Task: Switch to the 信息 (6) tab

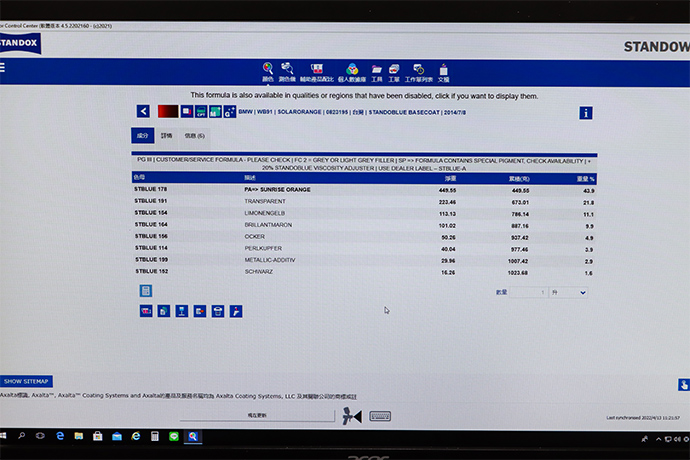Action: 195,136
